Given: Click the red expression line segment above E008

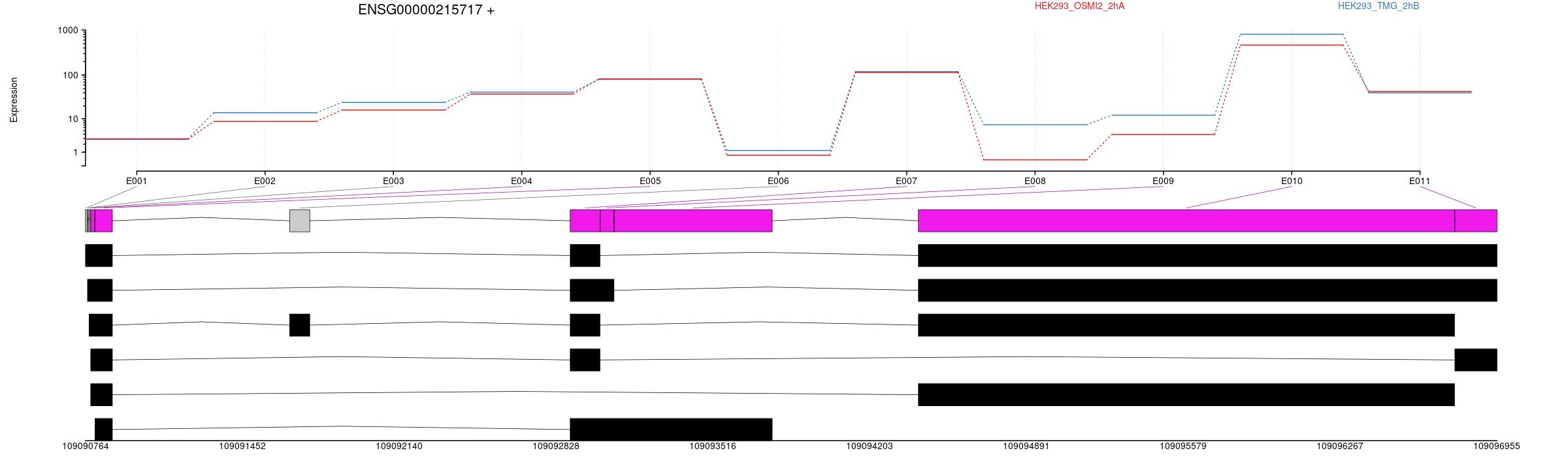Looking at the screenshot, I should coord(1035,159).
